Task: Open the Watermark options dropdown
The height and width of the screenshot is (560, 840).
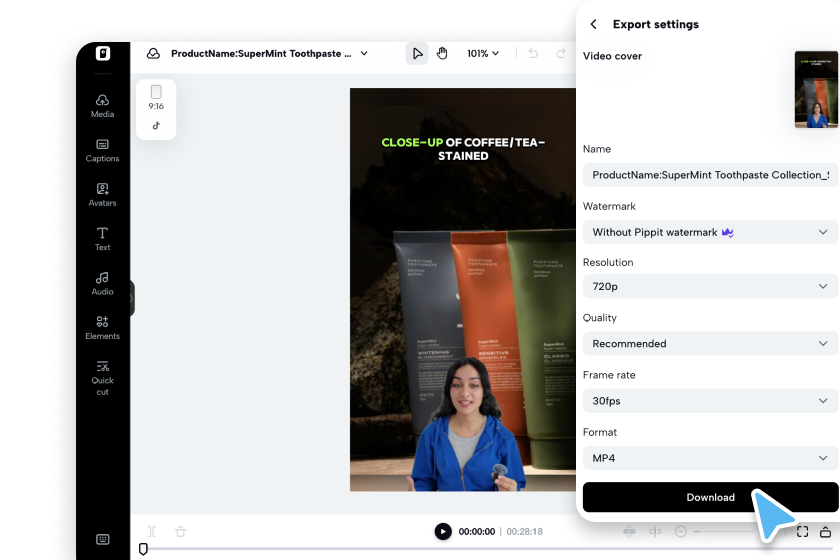Action: (x=710, y=232)
